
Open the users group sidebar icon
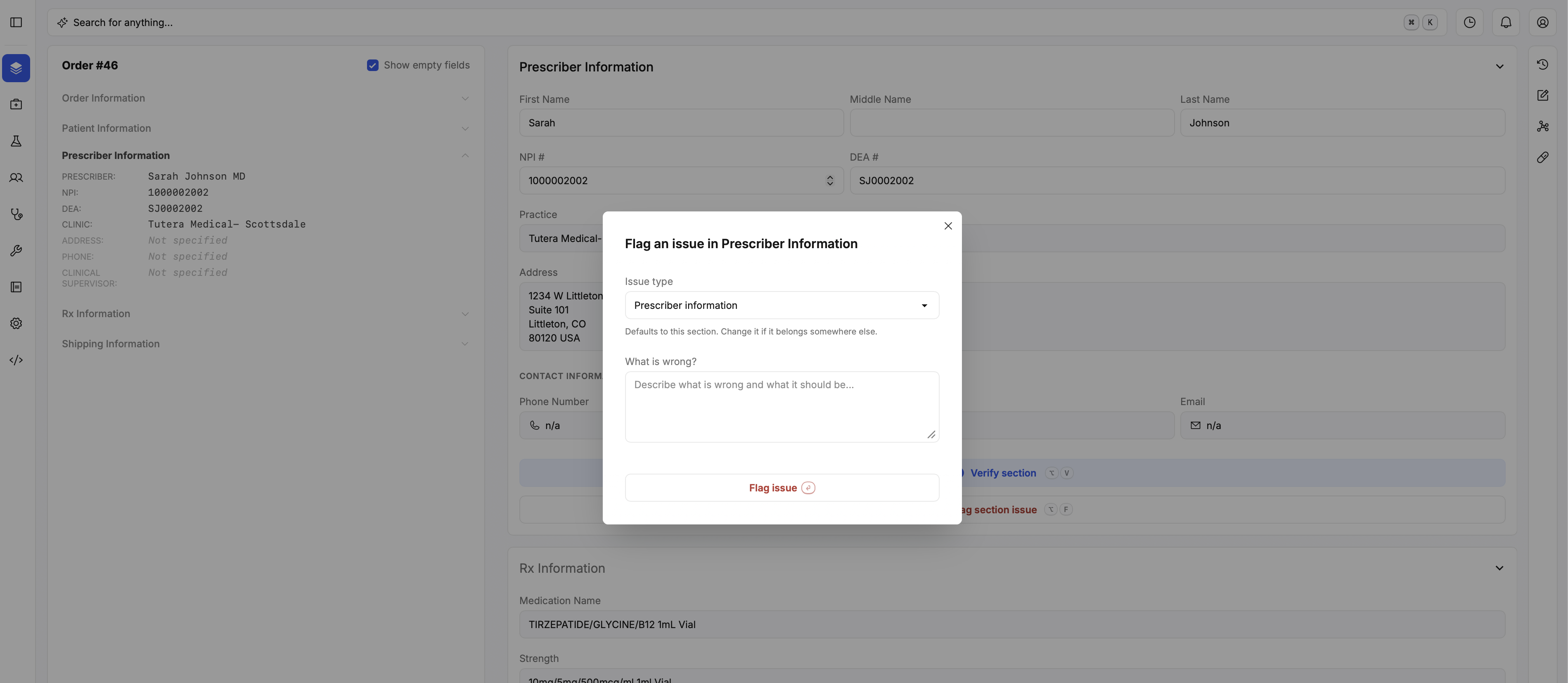17,178
